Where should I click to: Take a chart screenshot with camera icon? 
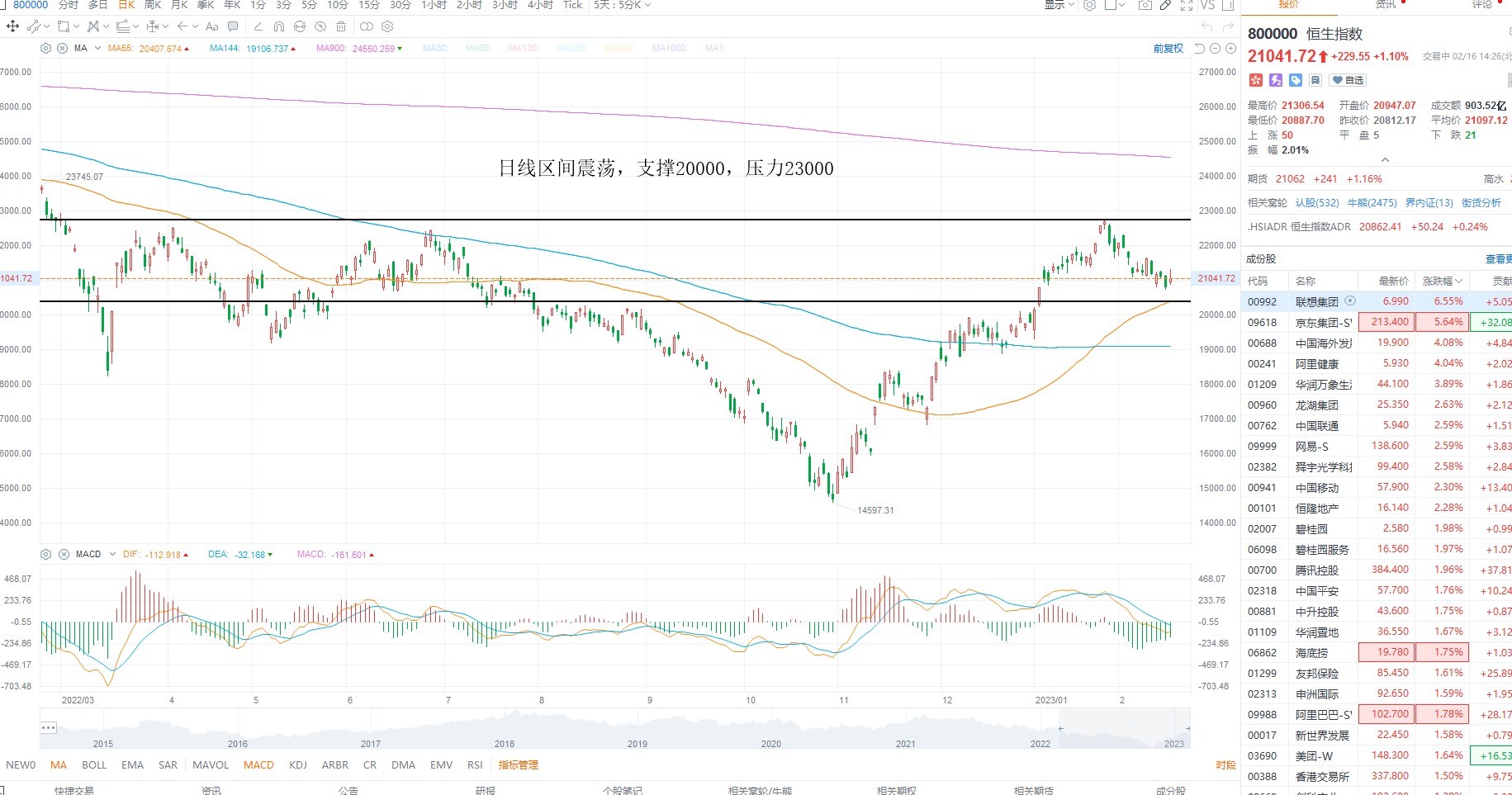pos(1145,6)
